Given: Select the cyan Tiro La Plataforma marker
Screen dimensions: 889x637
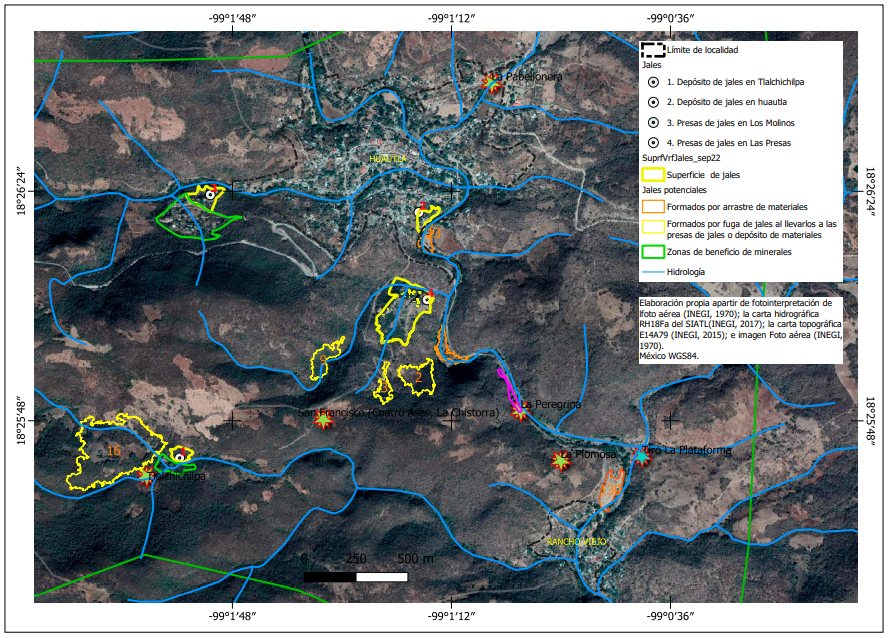Looking at the screenshot, I should 641,456.
